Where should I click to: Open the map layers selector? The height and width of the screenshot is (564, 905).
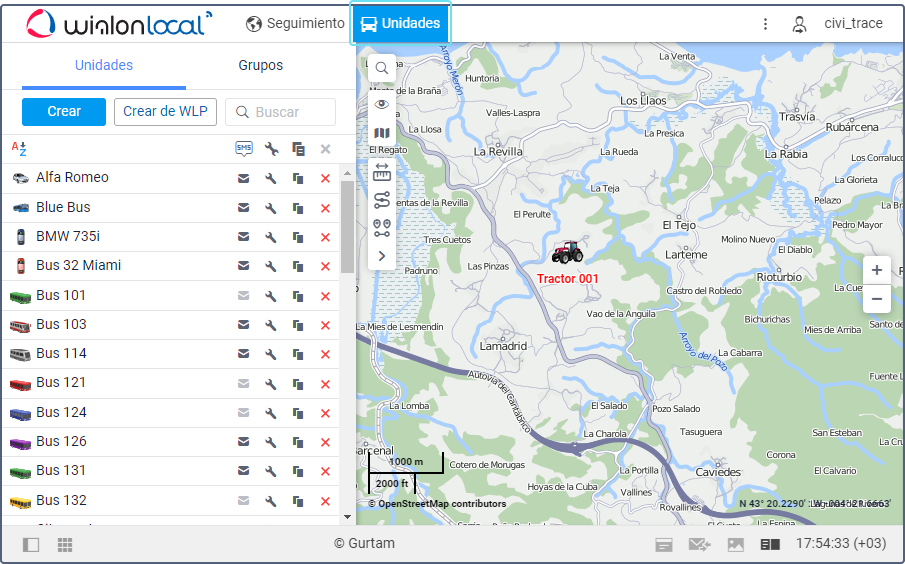[382, 133]
